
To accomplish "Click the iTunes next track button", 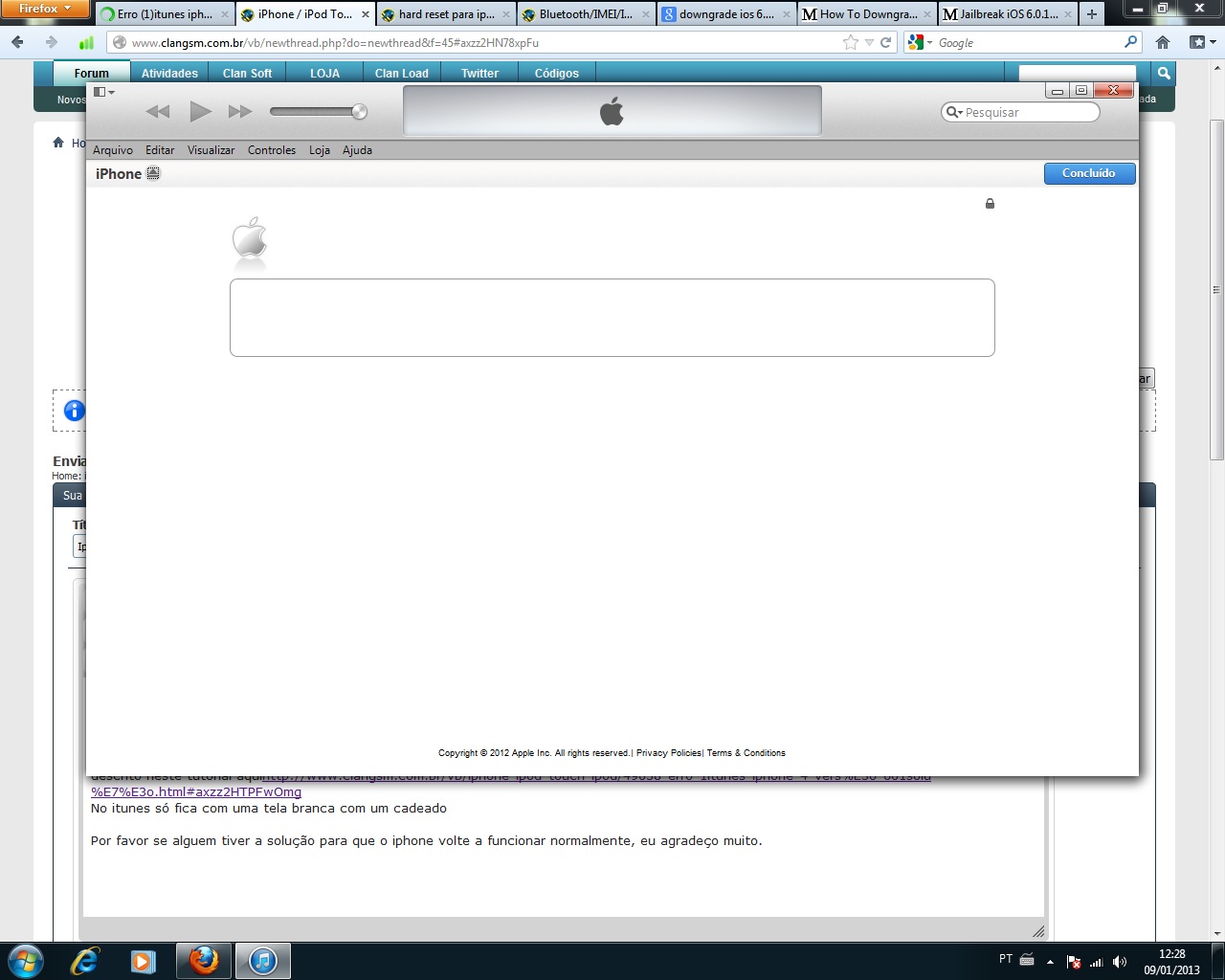I will click(240, 112).
